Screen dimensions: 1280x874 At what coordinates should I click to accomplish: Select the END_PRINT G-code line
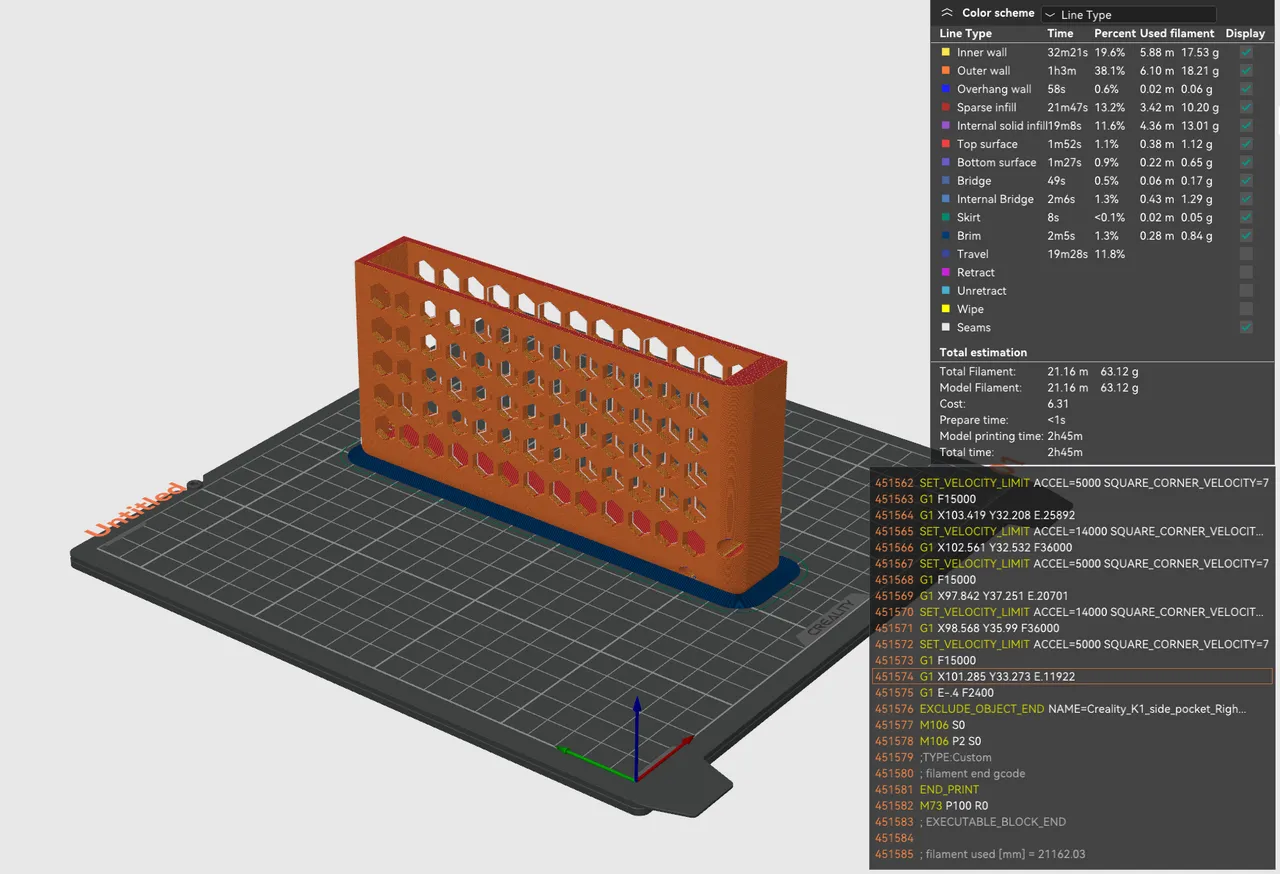click(949, 789)
